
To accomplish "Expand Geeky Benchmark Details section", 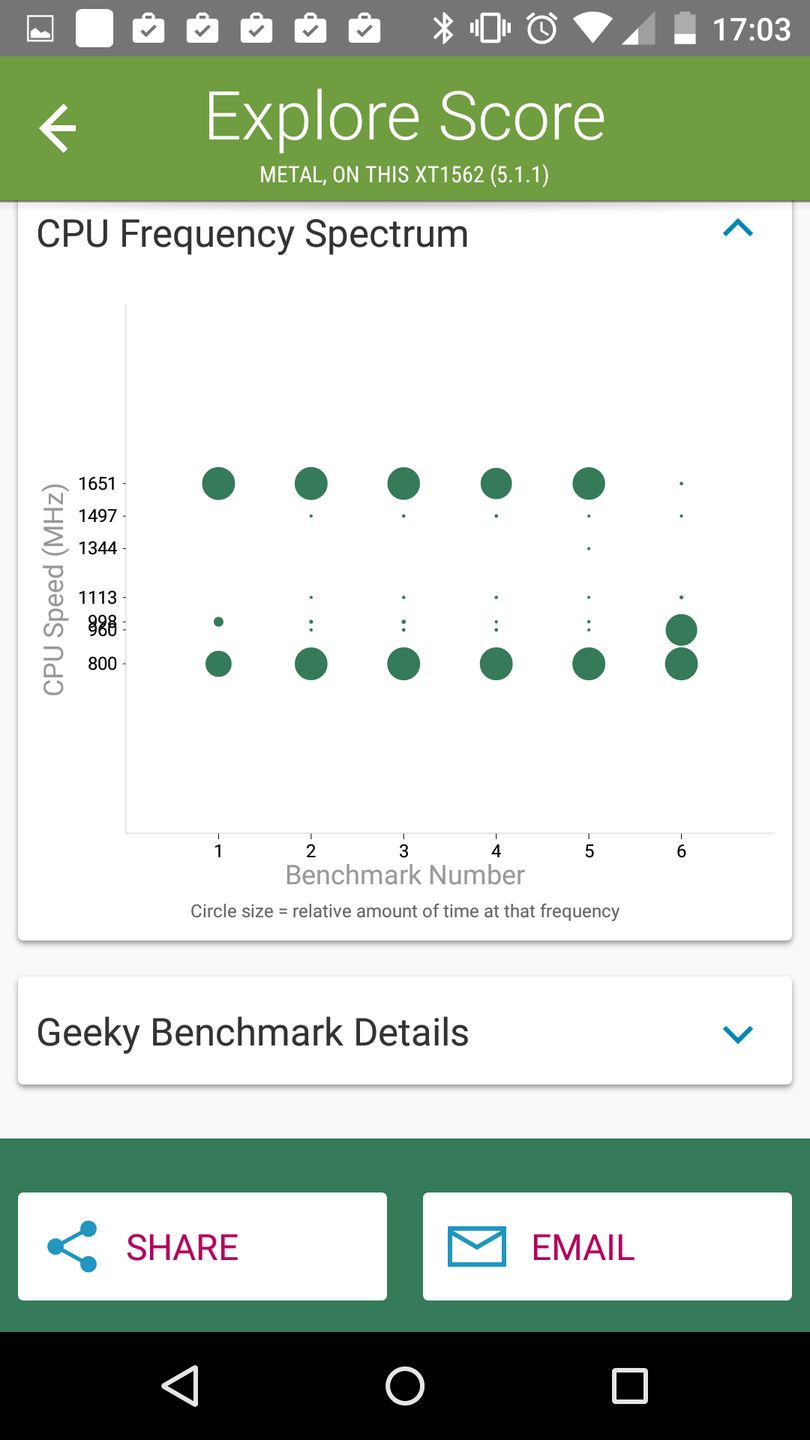I will coord(737,1034).
